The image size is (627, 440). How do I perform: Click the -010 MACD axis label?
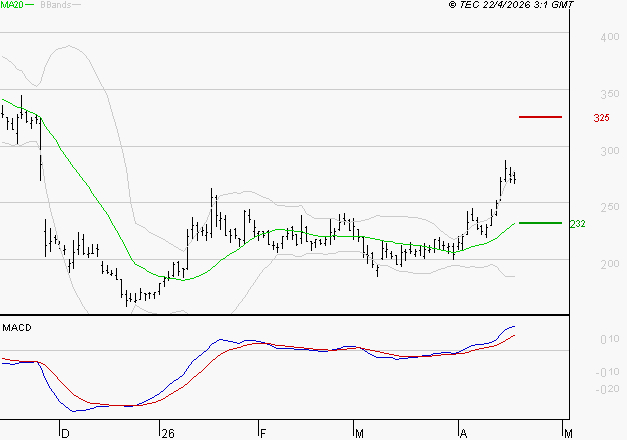(607, 372)
